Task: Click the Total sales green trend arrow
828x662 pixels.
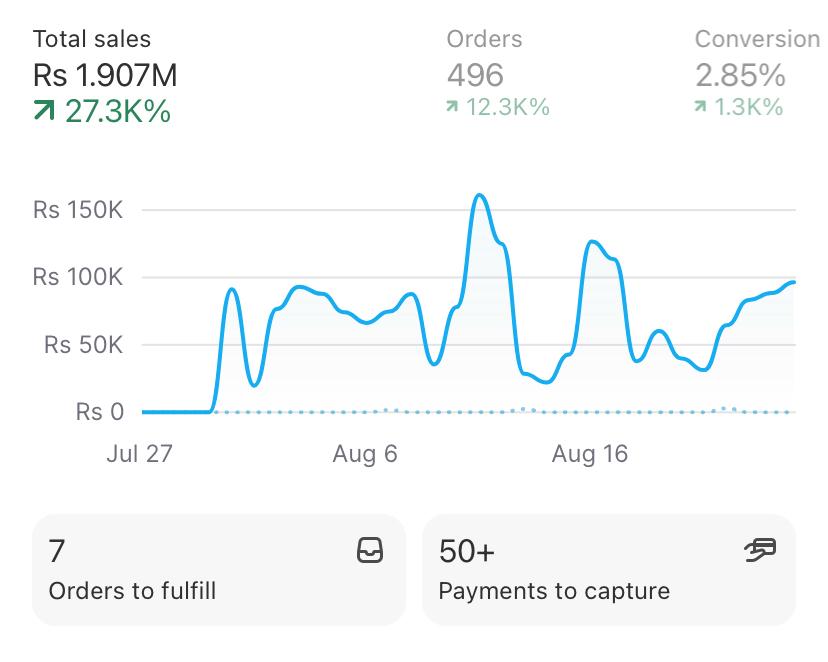Action: (x=44, y=111)
